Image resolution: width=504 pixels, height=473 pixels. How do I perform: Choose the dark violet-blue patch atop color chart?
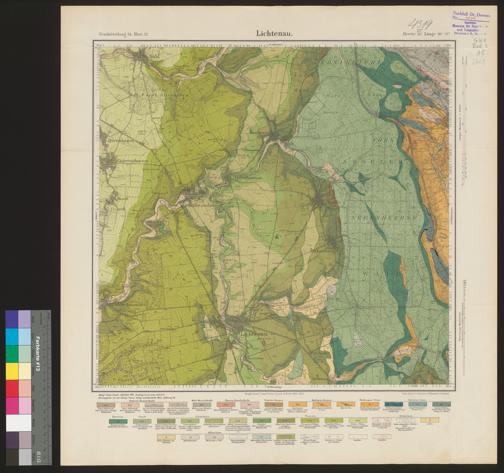(12, 319)
